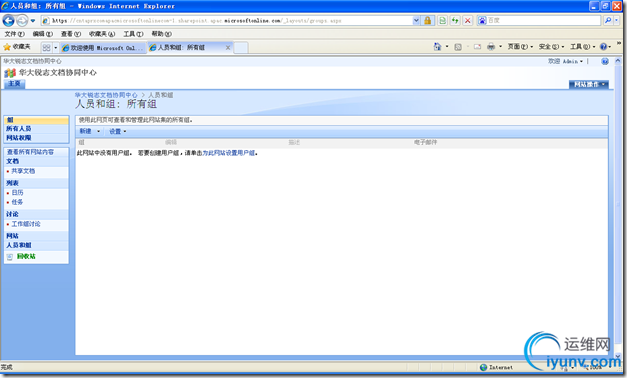The height and width of the screenshot is (378, 627).
Task: Click the Home icon in command bar
Action: (437, 47)
